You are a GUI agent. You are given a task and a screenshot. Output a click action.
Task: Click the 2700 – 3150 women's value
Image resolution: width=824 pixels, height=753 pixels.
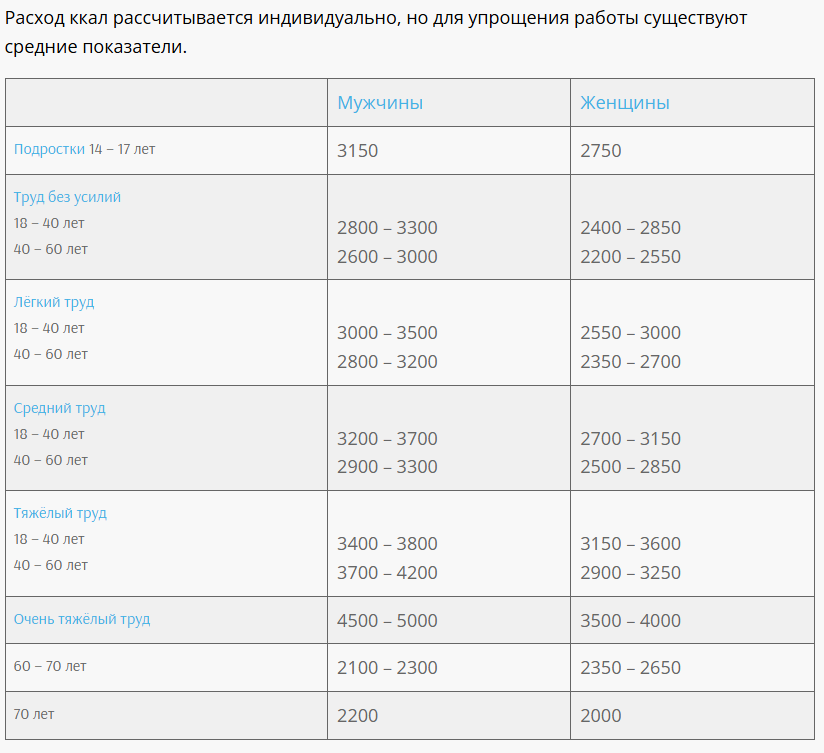point(631,438)
